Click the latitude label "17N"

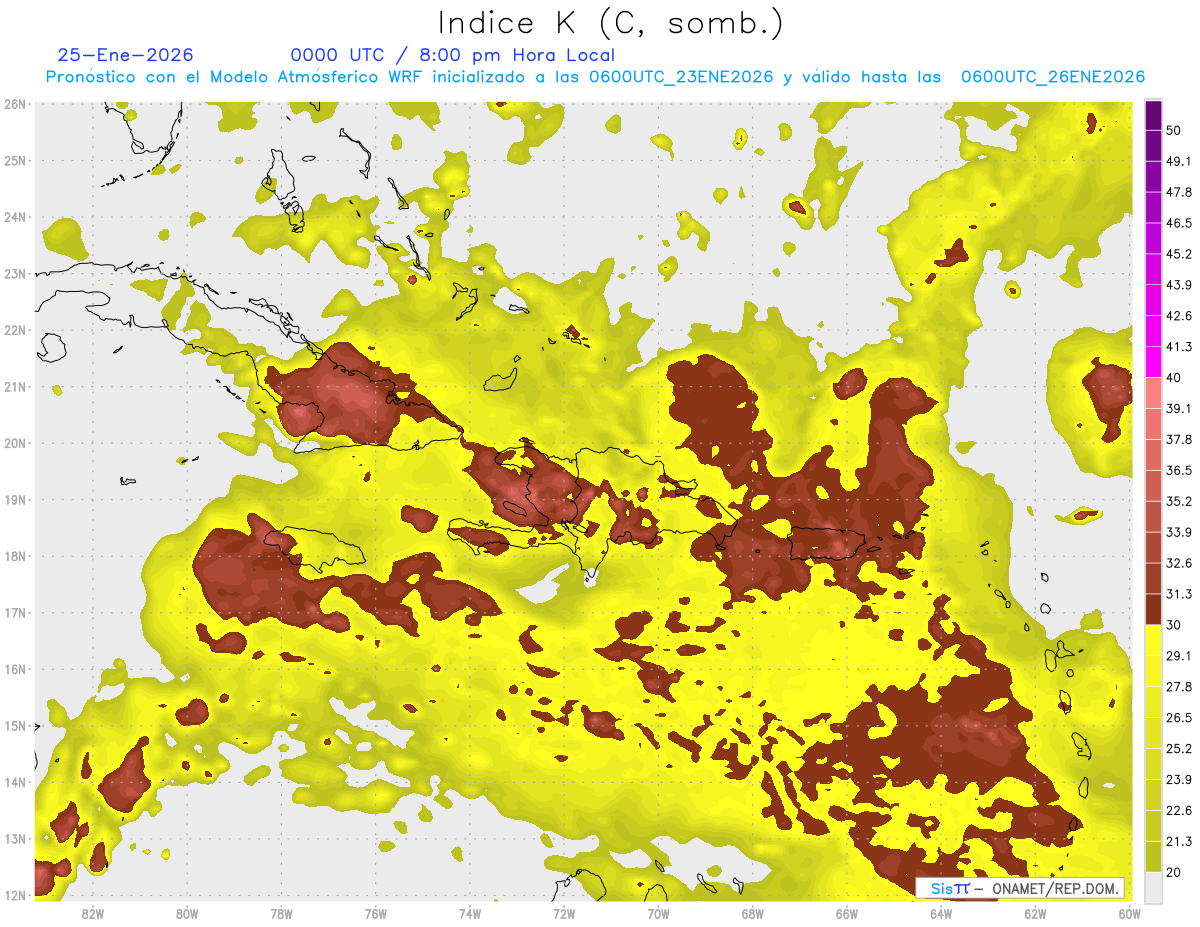15,613
